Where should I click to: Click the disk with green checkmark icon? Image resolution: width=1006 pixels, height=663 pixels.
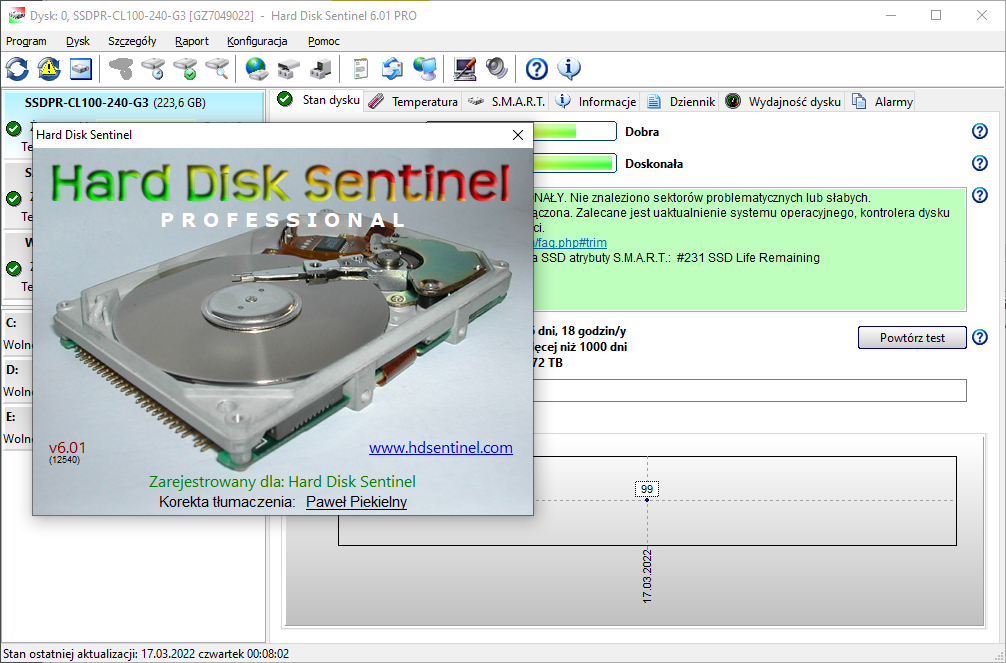pos(185,69)
